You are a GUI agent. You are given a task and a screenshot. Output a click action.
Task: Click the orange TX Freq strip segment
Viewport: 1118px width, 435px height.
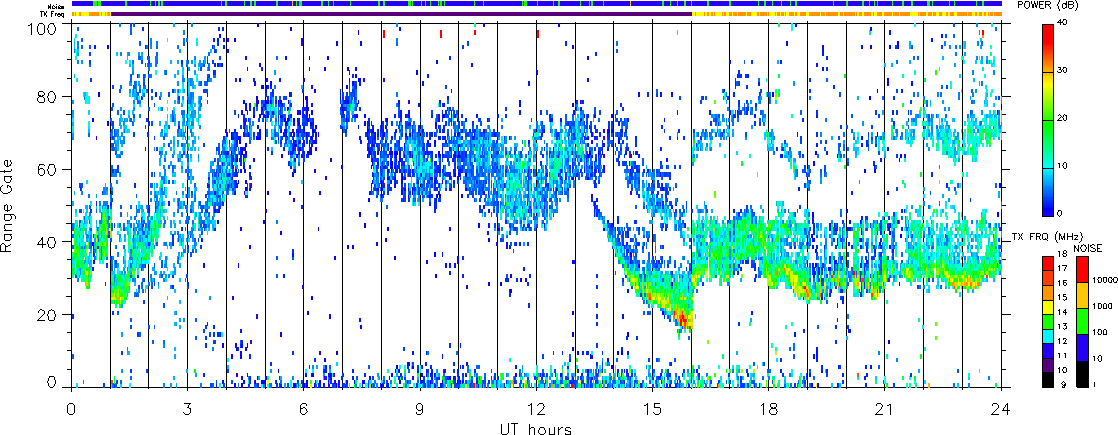point(847,14)
